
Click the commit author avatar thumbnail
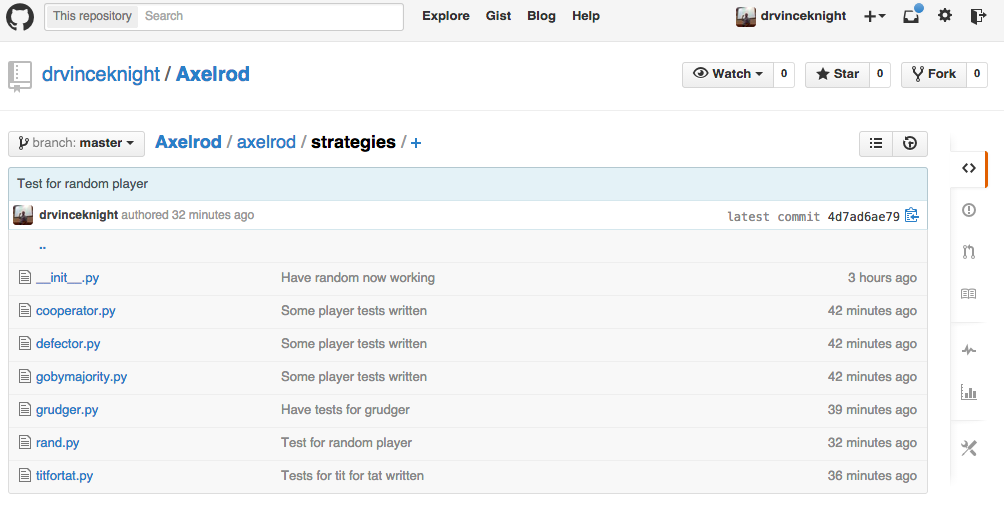click(23, 215)
